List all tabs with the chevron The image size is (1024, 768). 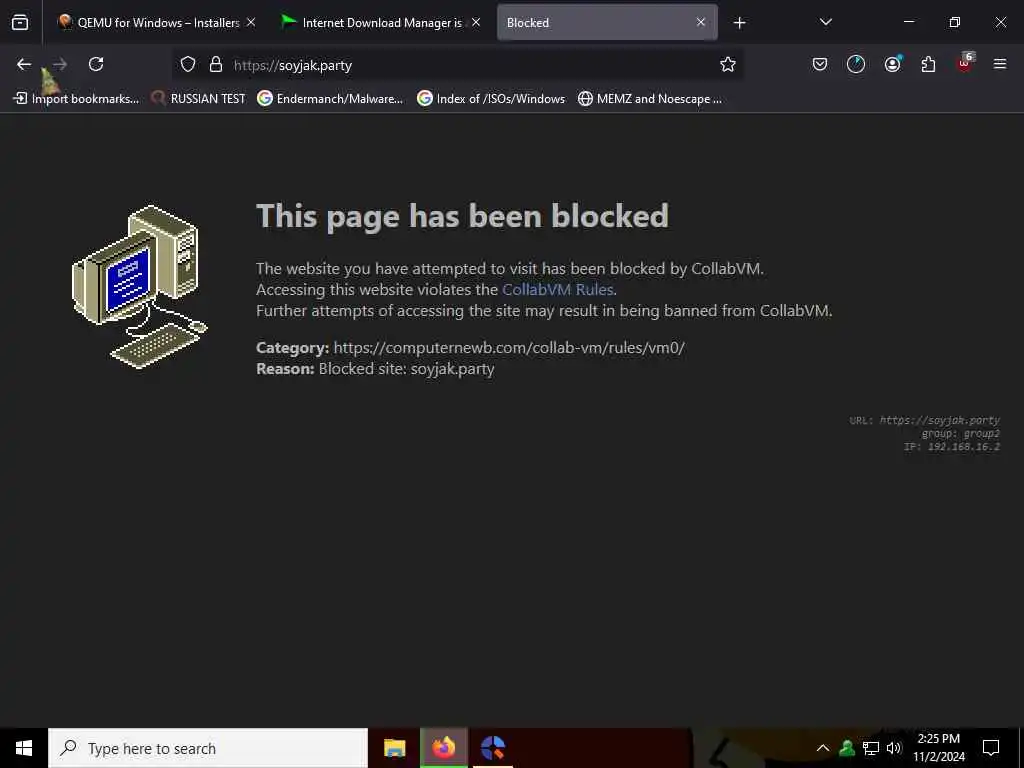[825, 22]
